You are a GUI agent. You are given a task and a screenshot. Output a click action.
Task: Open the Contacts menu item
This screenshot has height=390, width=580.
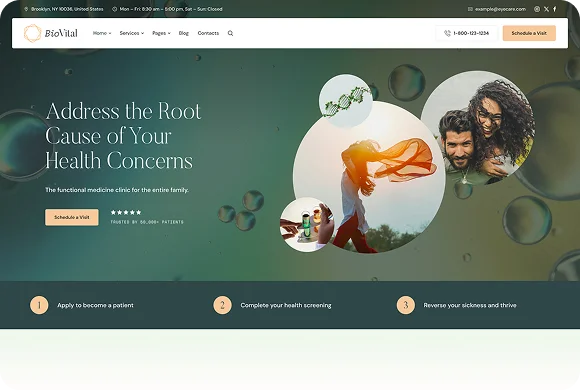(x=208, y=33)
